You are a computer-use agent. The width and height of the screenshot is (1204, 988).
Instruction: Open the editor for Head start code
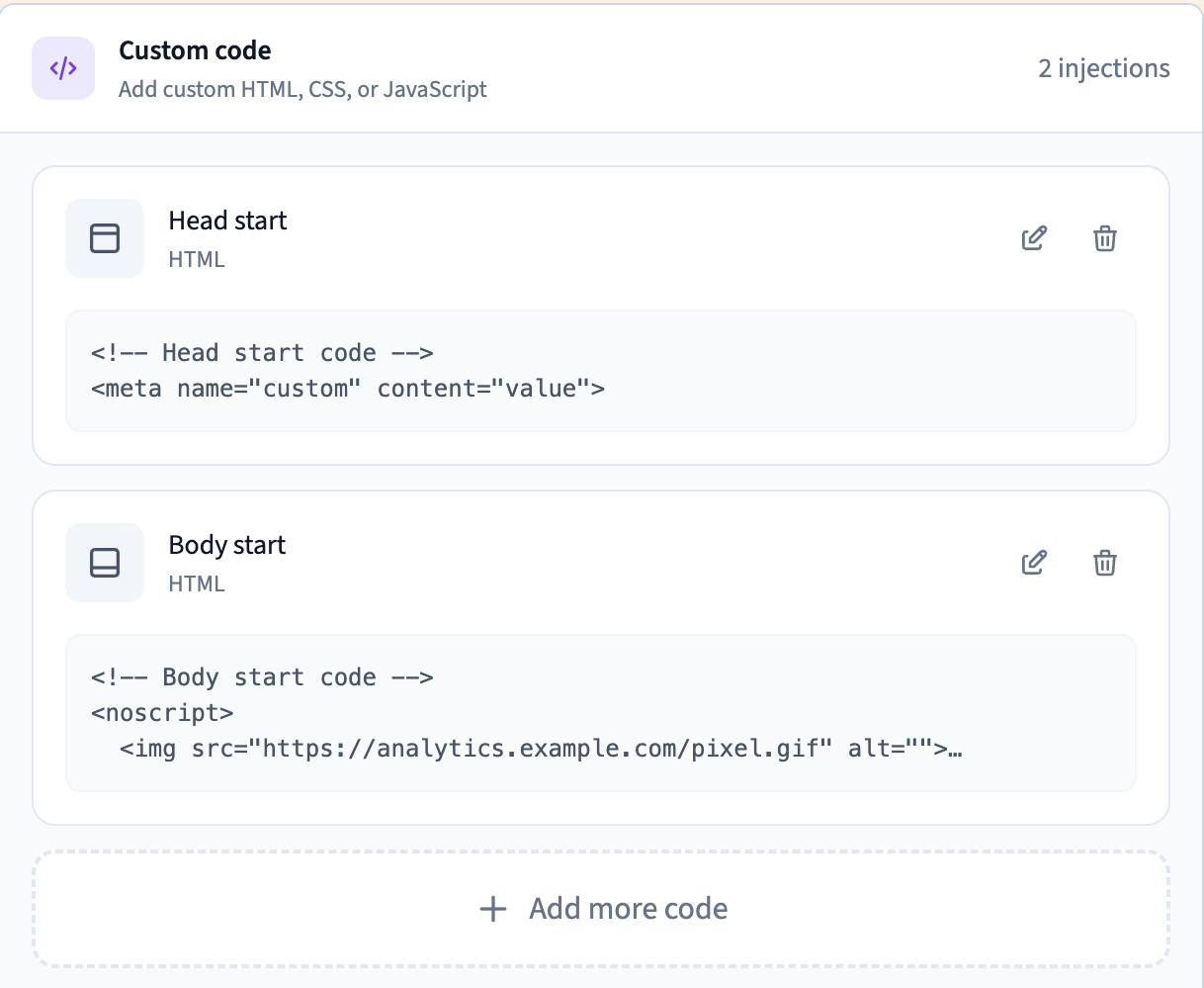1033,238
